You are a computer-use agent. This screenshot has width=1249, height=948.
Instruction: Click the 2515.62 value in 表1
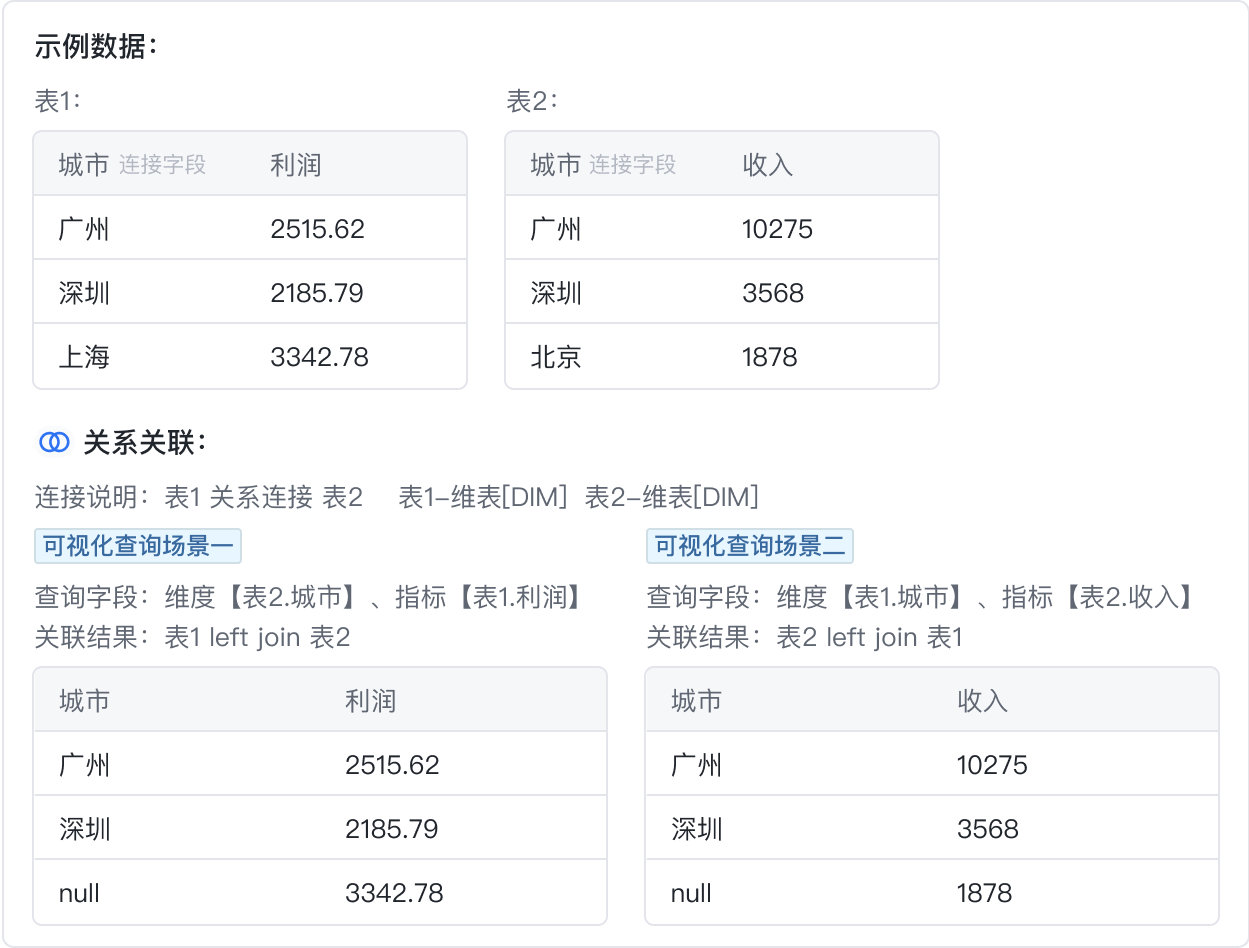(x=317, y=229)
